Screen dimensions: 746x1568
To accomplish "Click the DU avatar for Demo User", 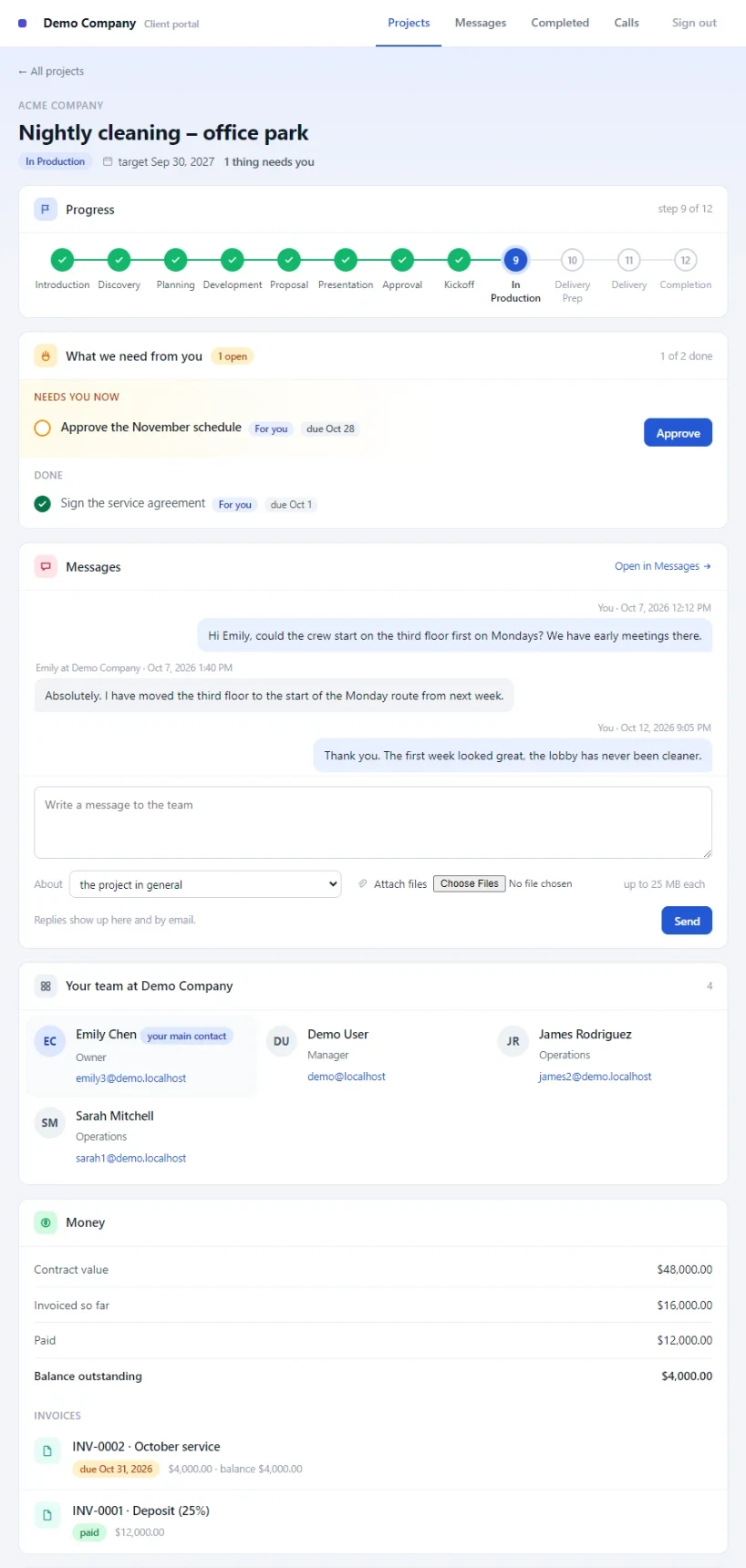I will [282, 1041].
